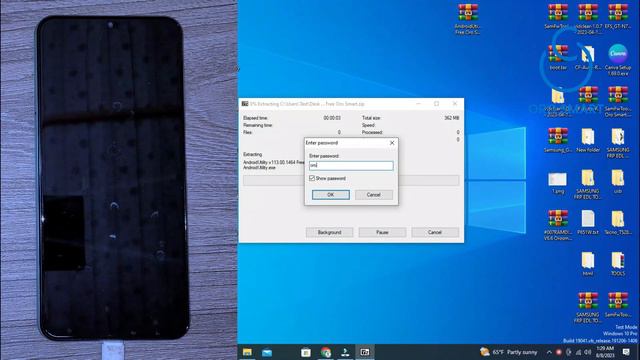Open Microsoft Store from taskbar
The width and height of the screenshot is (640, 360).
pos(306,352)
